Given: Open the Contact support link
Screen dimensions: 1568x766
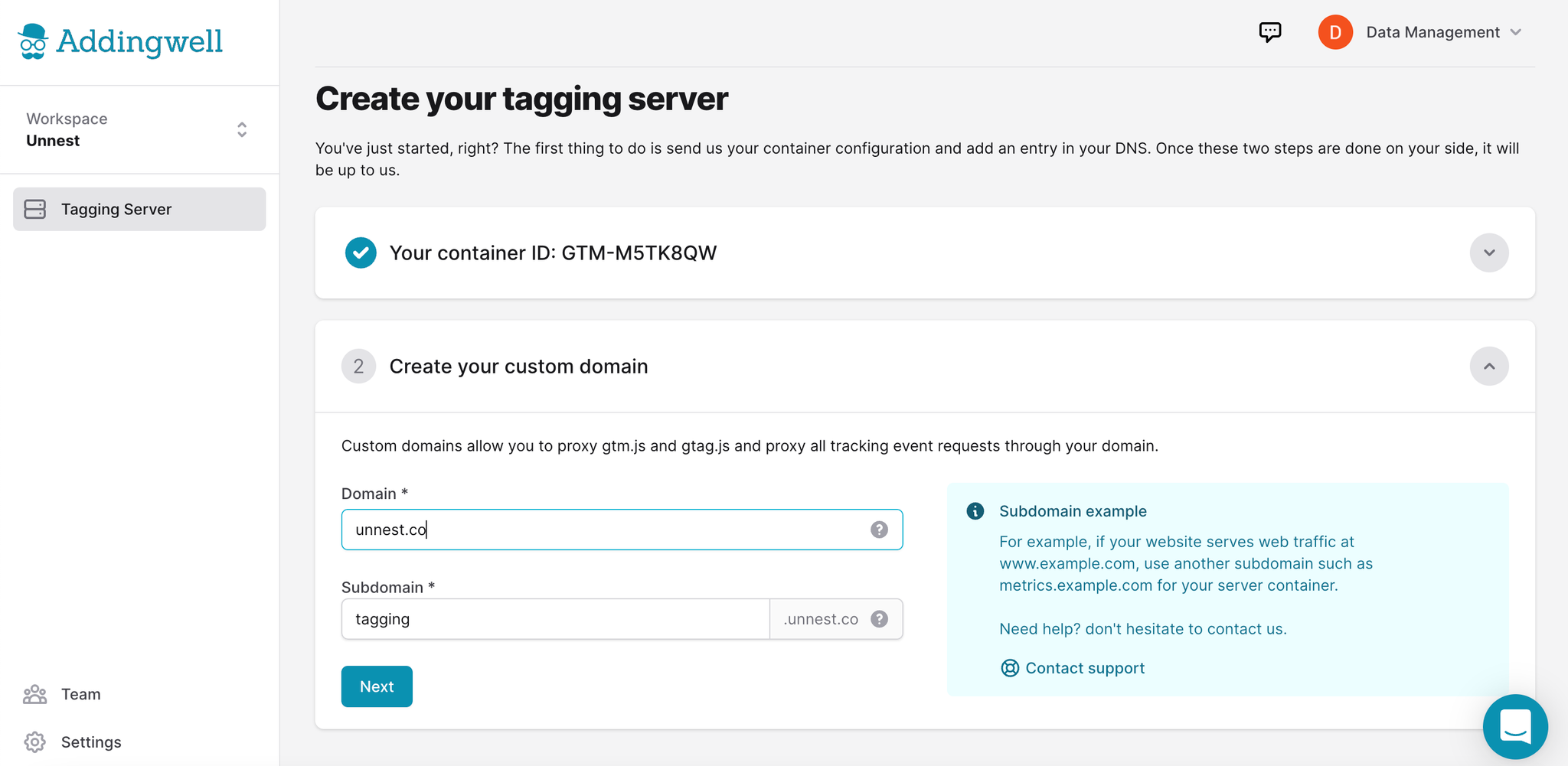Looking at the screenshot, I should click(x=1073, y=668).
